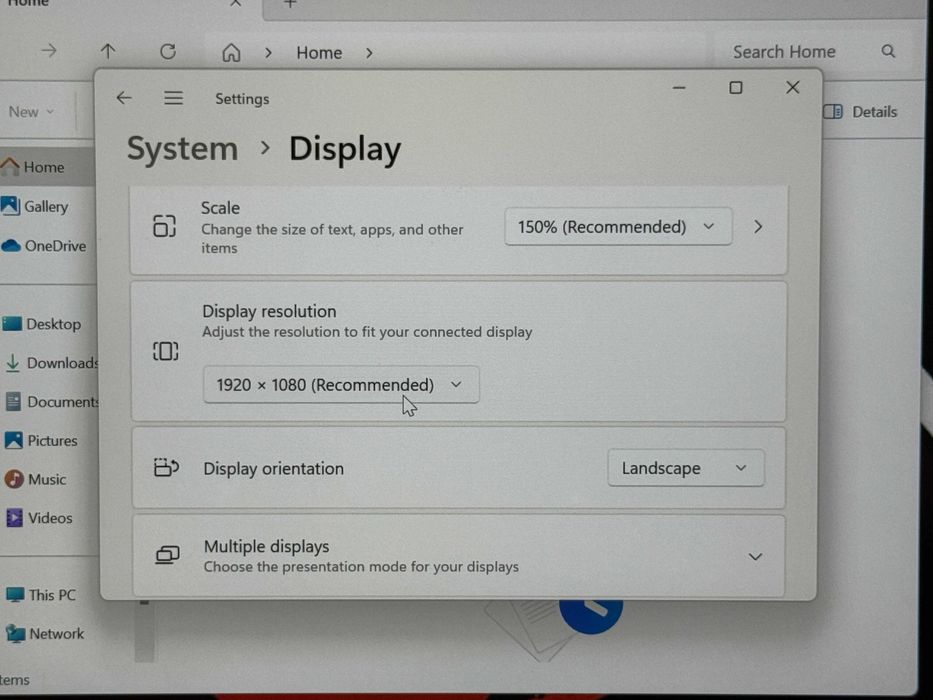Click the Scale description text
Screen dimensions: 933x700
[332, 238]
